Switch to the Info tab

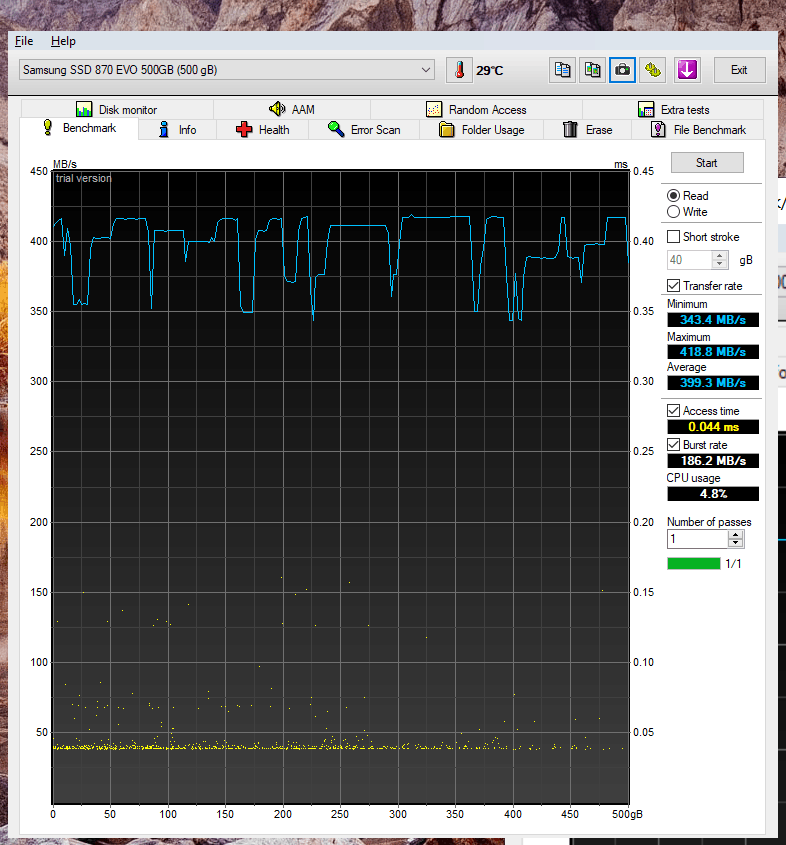tap(177, 130)
